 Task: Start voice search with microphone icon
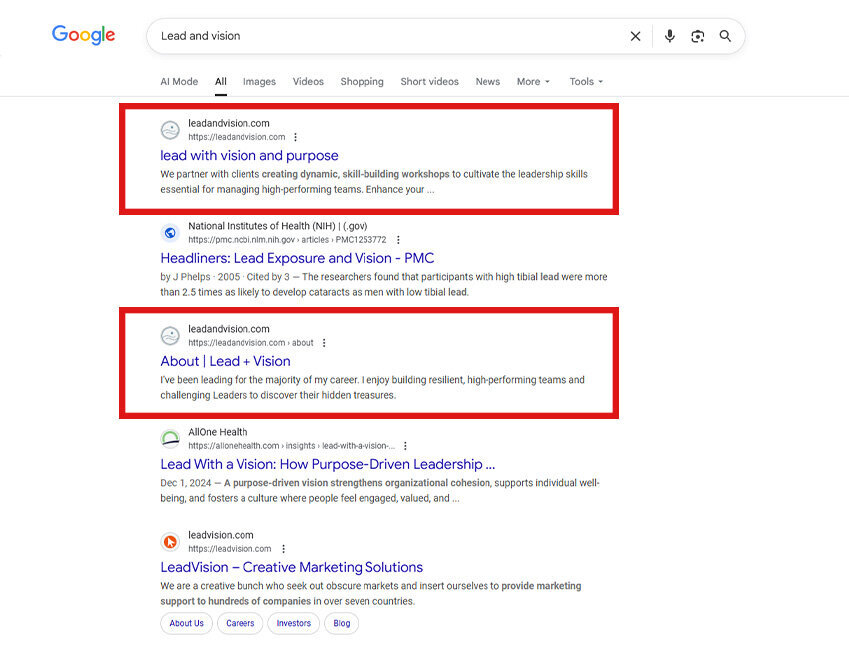point(669,36)
